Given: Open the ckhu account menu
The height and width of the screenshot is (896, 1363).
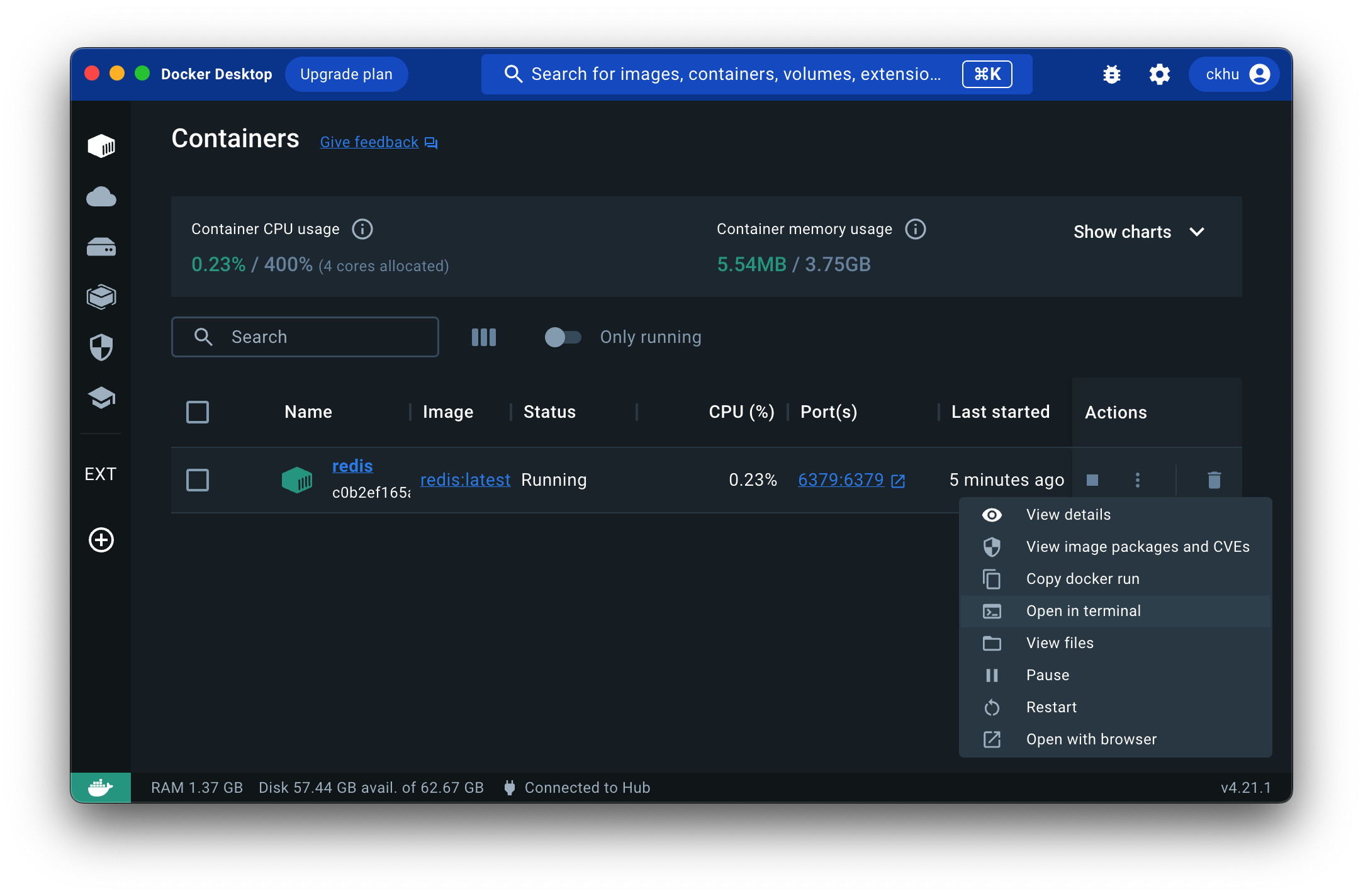Looking at the screenshot, I should [1233, 74].
